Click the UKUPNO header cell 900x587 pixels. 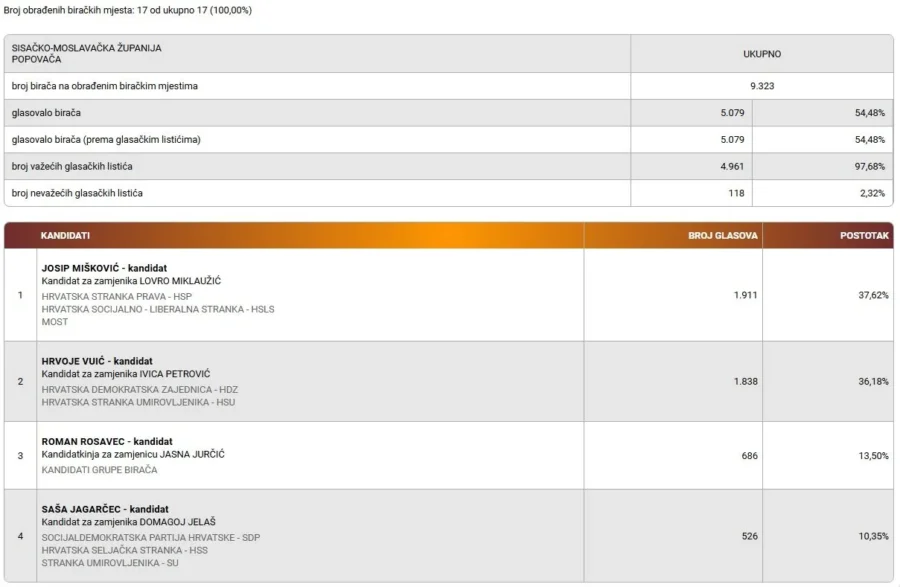click(762, 54)
